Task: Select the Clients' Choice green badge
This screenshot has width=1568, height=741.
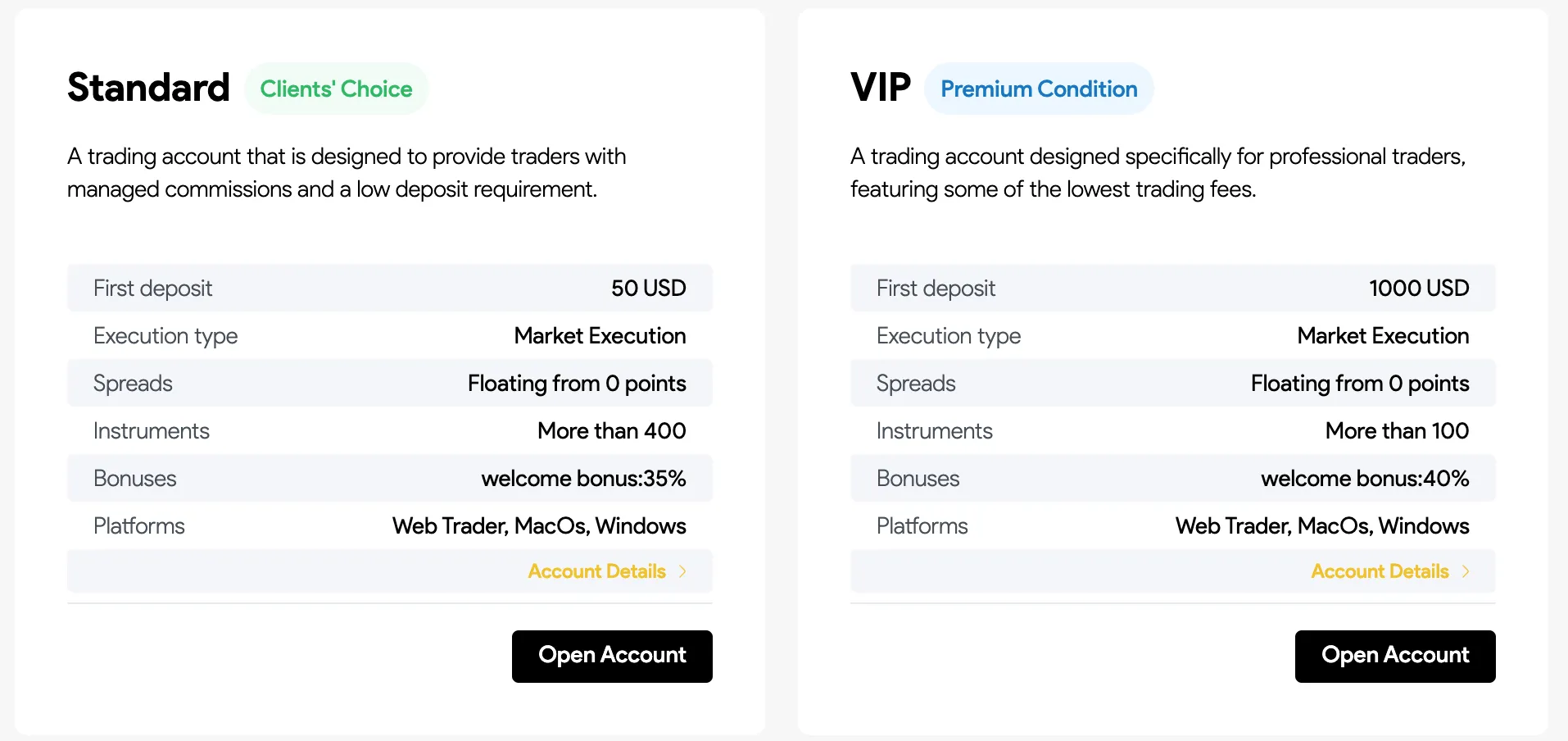Action: (x=336, y=89)
